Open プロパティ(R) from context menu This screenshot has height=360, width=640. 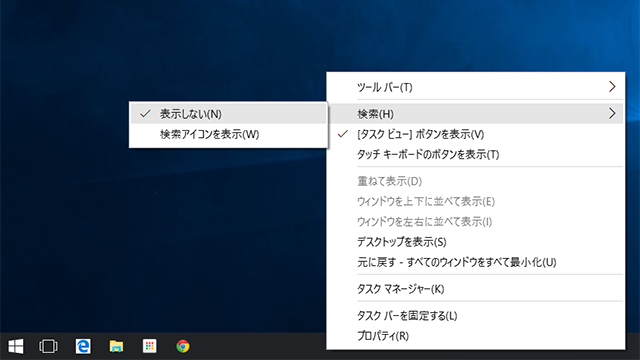476,336
